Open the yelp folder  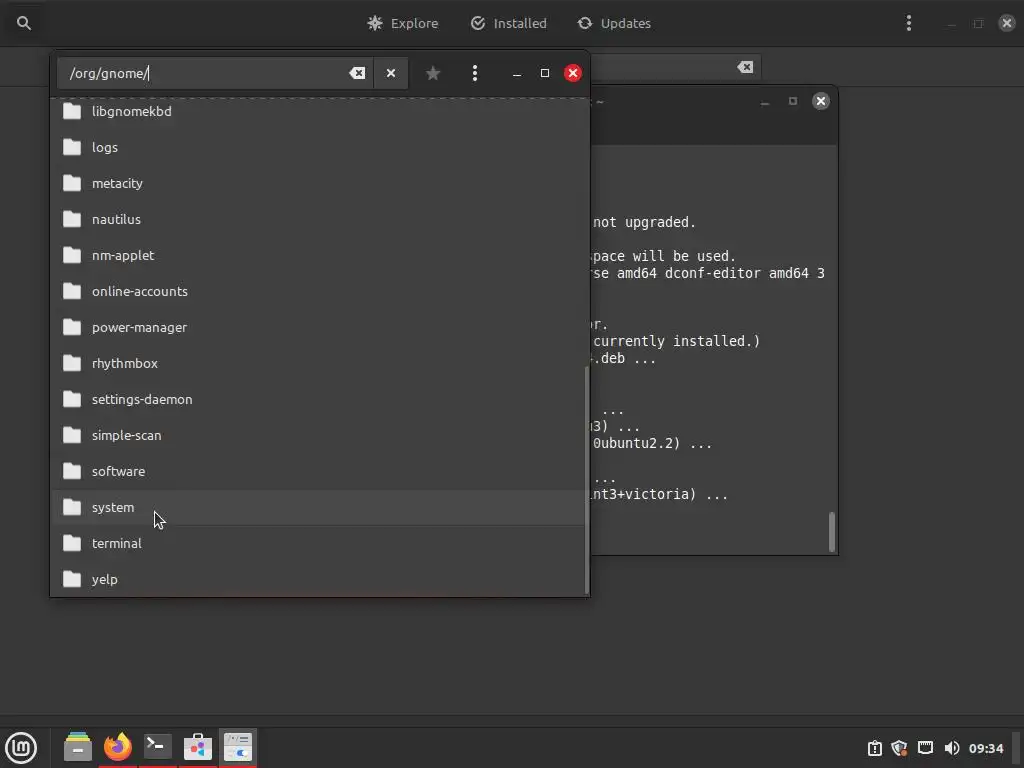coord(318,579)
